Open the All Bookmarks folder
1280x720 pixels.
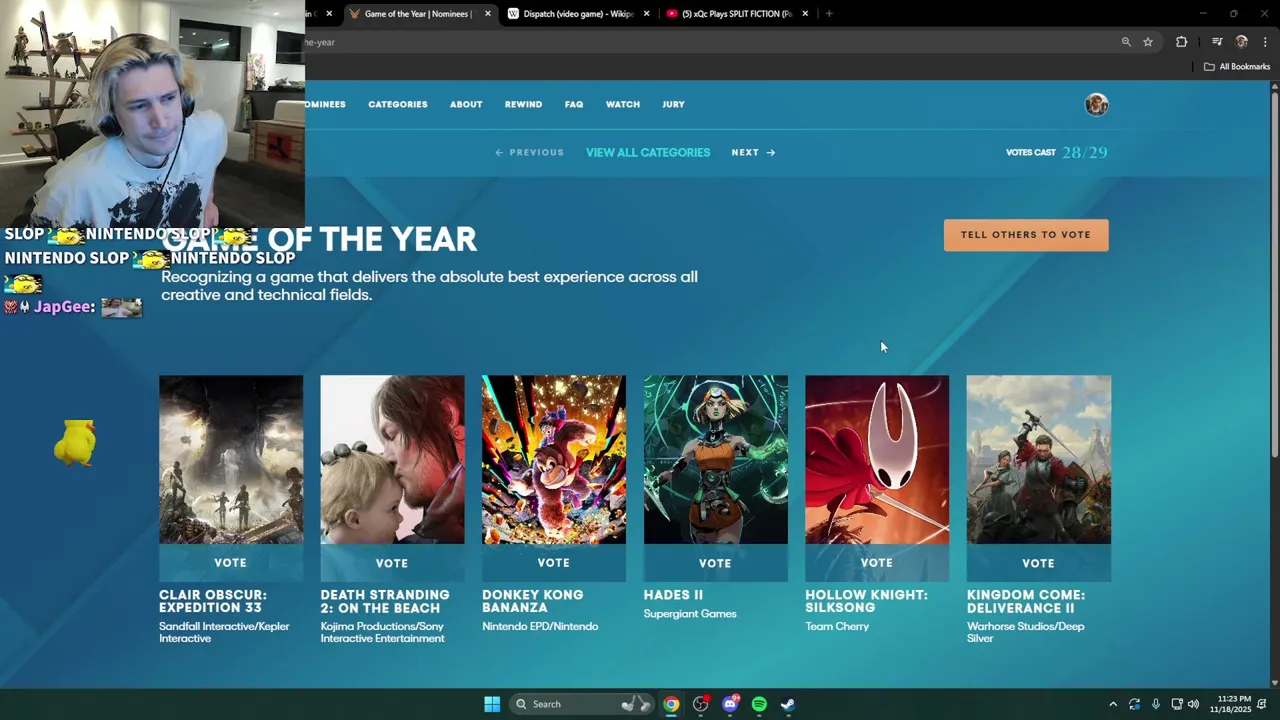click(1237, 67)
